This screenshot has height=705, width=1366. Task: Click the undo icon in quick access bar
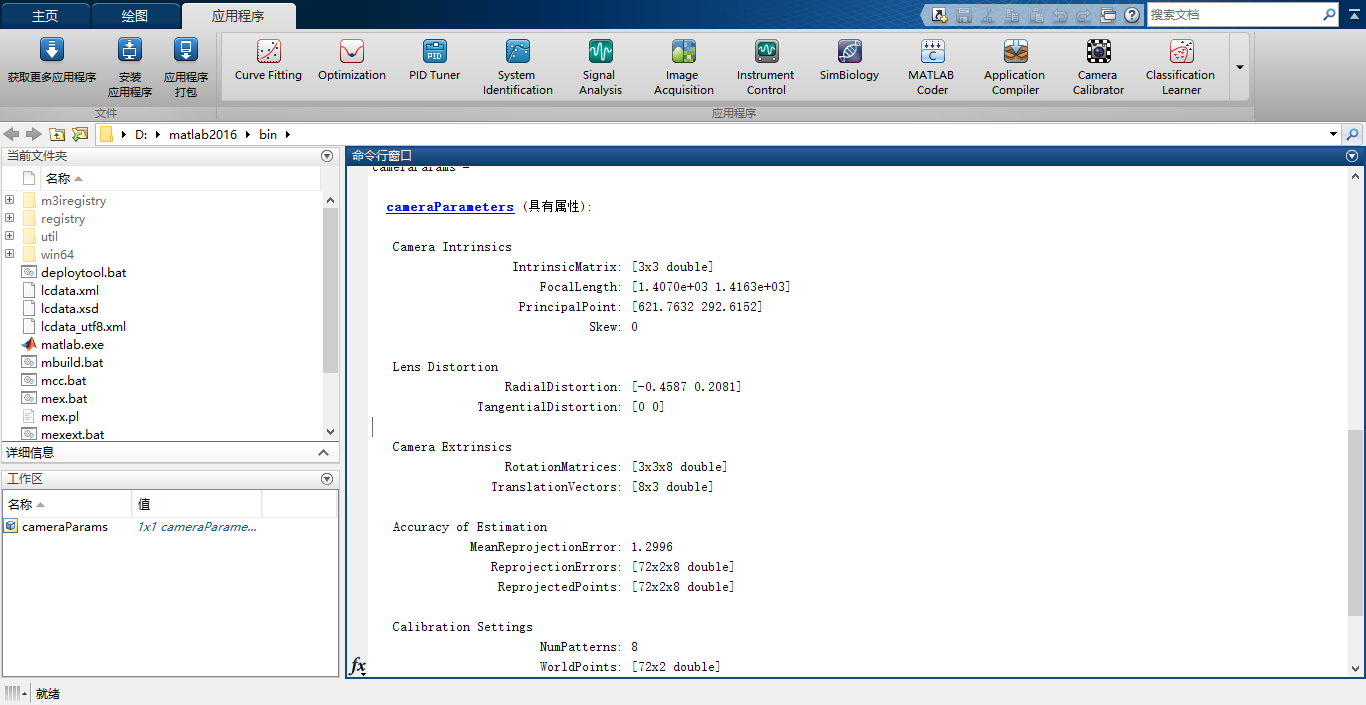point(1060,15)
